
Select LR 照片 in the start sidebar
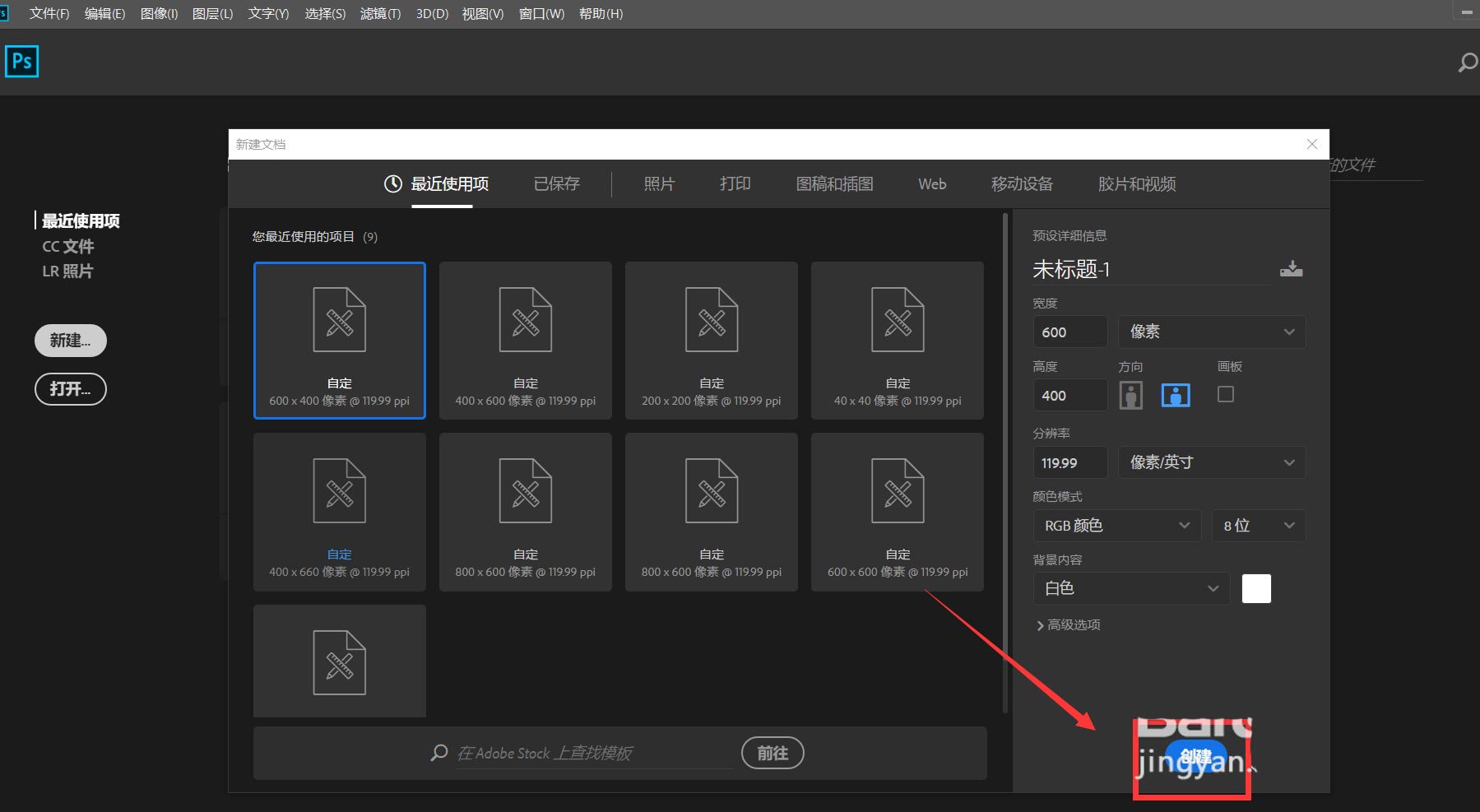click(67, 271)
